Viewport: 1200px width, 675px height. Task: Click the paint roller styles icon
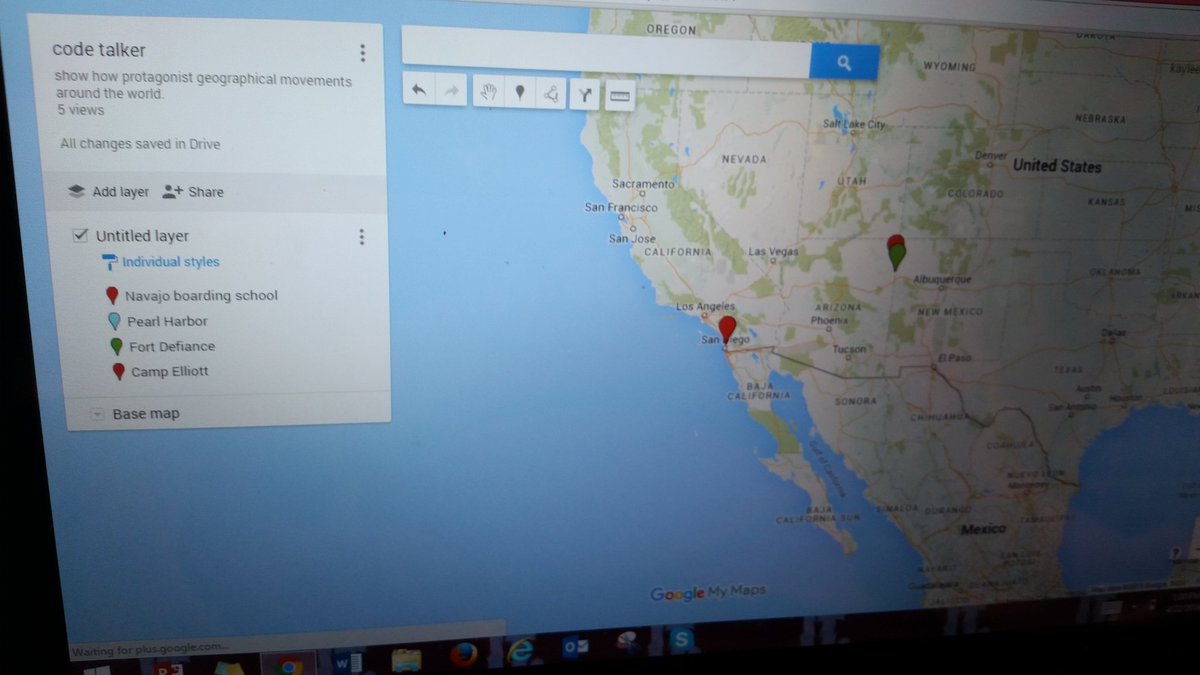[108, 262]
